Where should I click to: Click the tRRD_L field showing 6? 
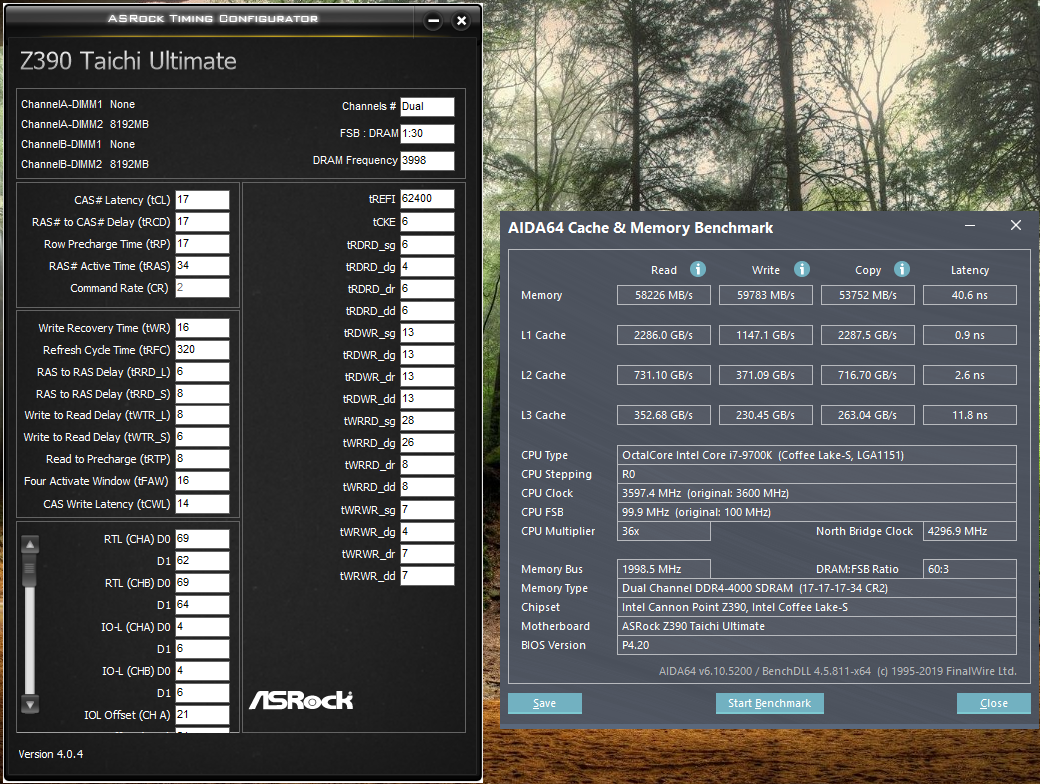(x=202, y=371)
